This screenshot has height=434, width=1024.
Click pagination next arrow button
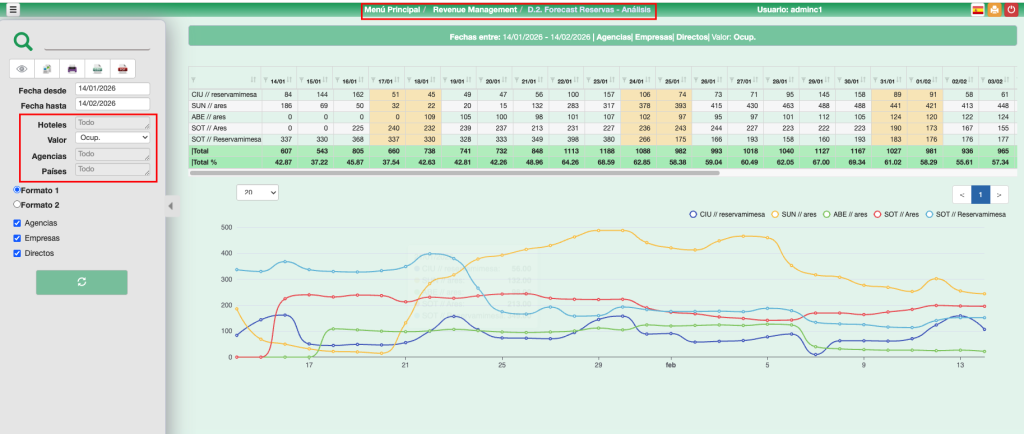[999, 194]
